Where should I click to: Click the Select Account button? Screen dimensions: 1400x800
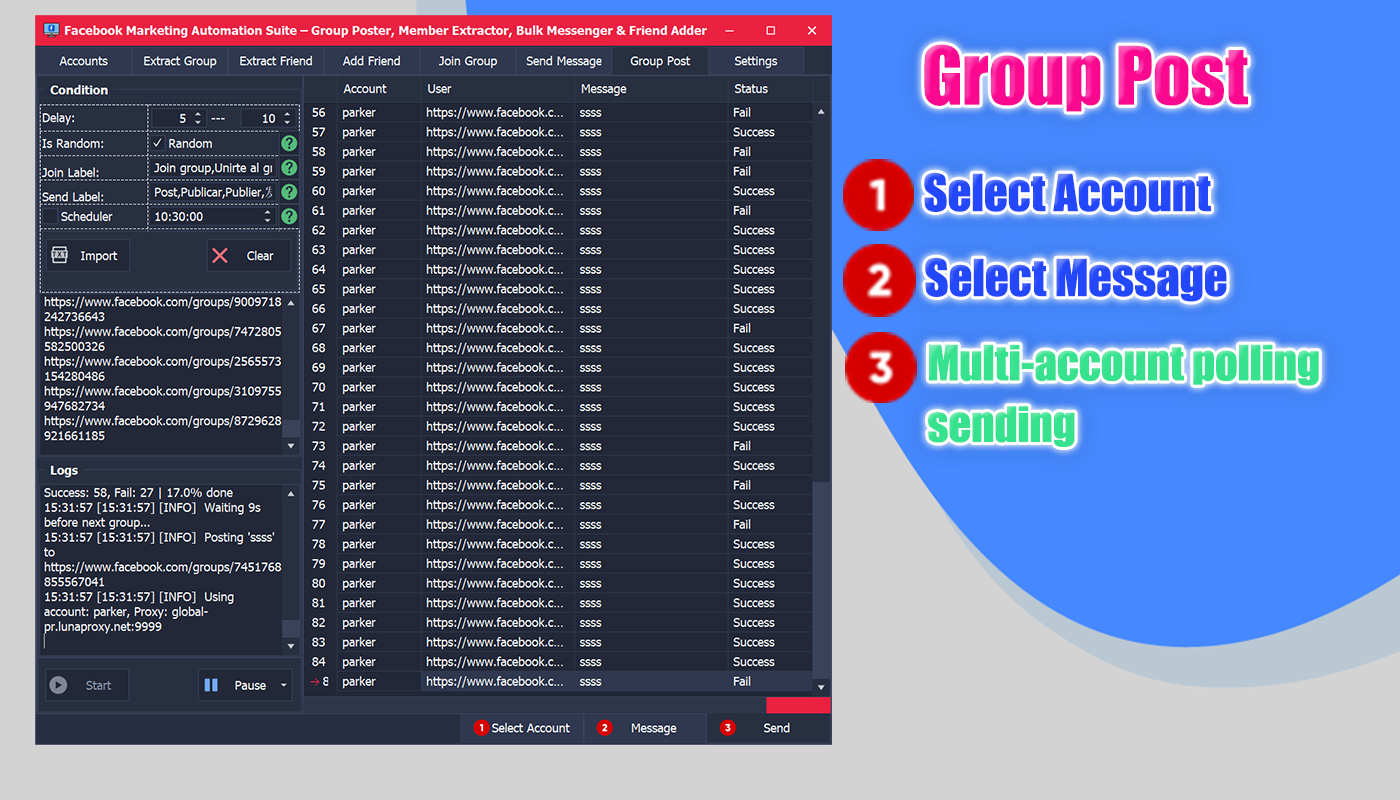[522, 728]
